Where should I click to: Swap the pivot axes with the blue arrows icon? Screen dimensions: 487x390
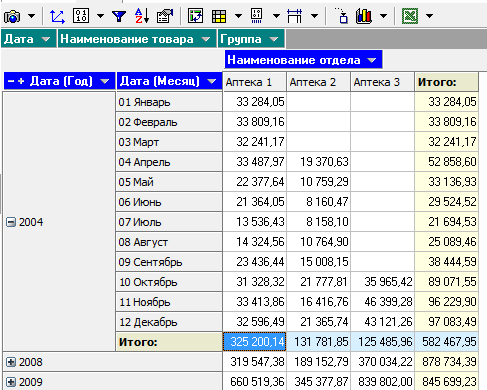pyautogui.click(x=57, y=16)
